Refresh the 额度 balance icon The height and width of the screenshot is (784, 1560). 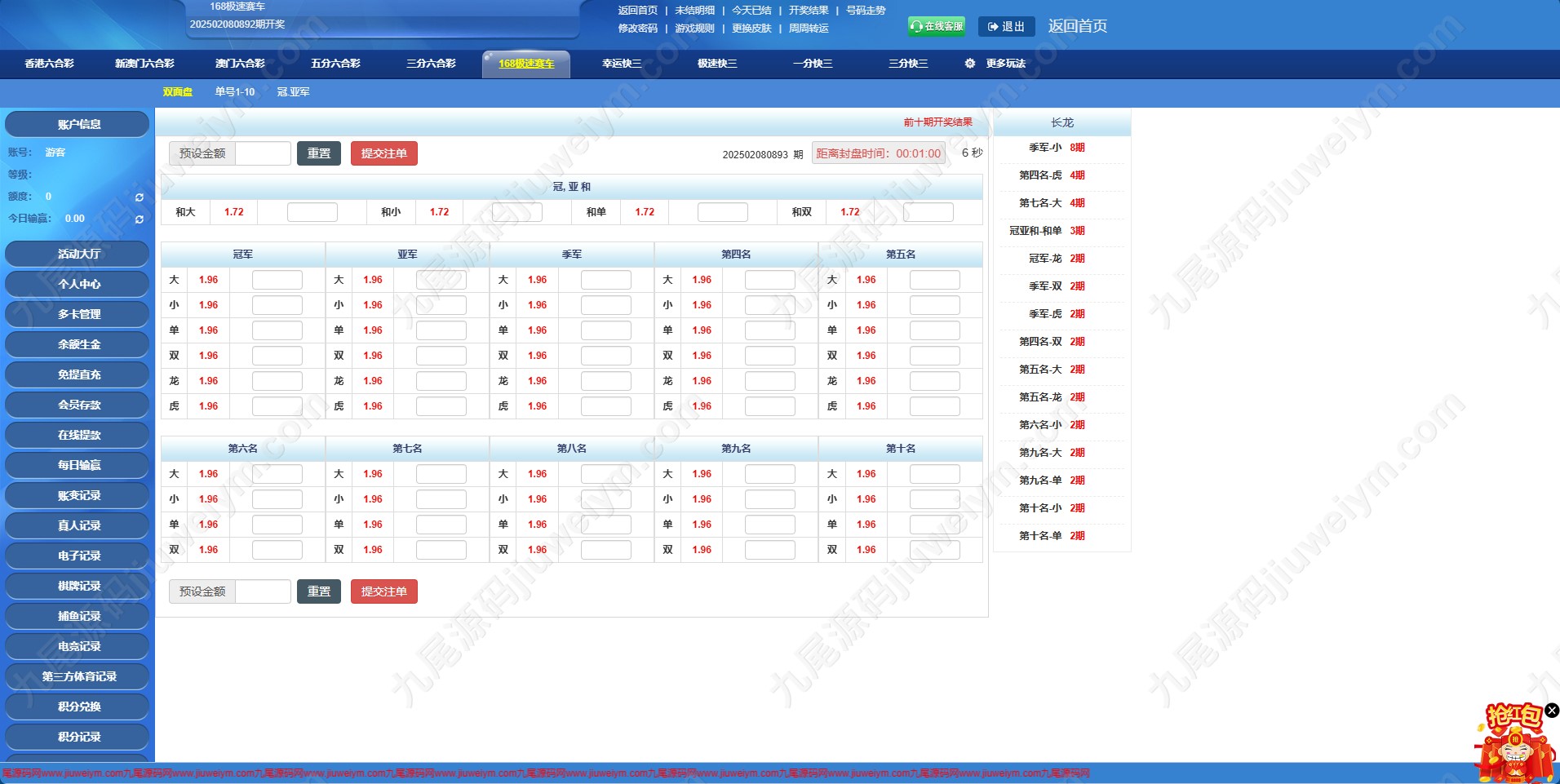(x=140, y=197)
